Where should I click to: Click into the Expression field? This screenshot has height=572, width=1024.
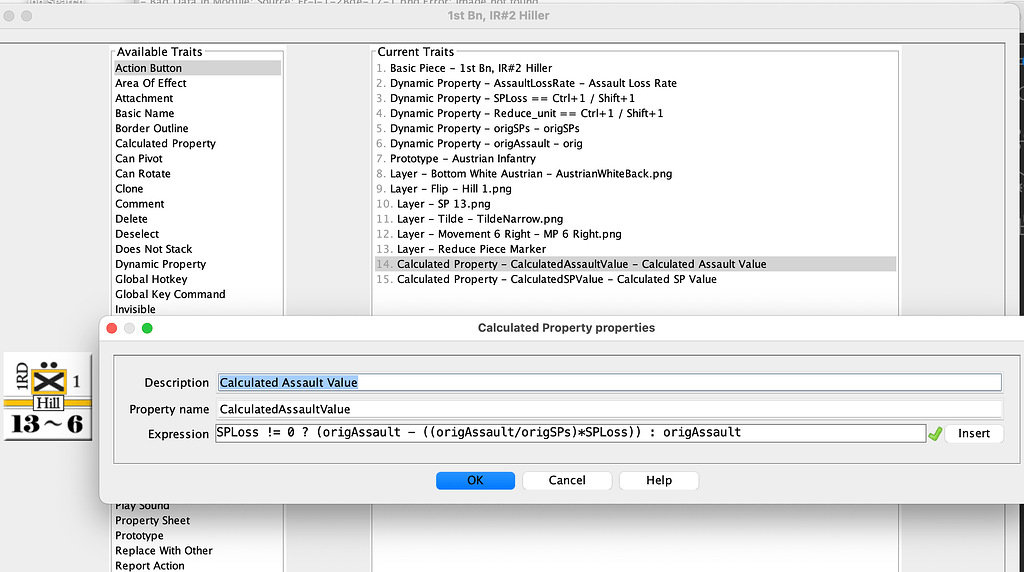[571, 433]
